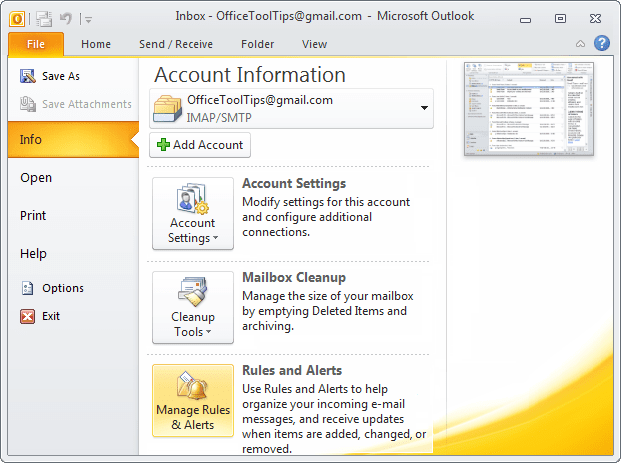Close the Outlook window
The width and height of the screenshot is (621, 463).
tap(595, 19)
